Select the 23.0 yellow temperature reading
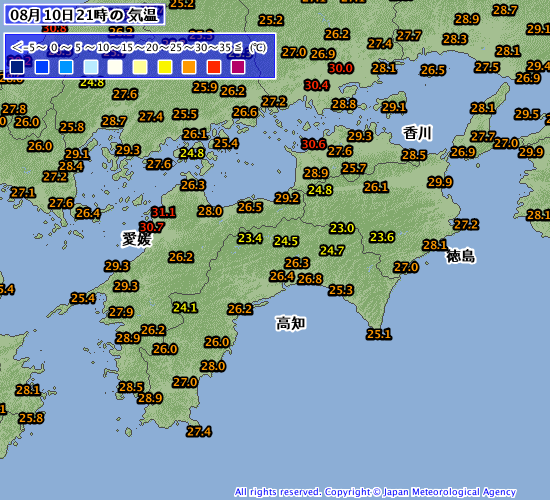Viewport: 550px width, 500px height. pyautogui.click(x=342, y=228)
